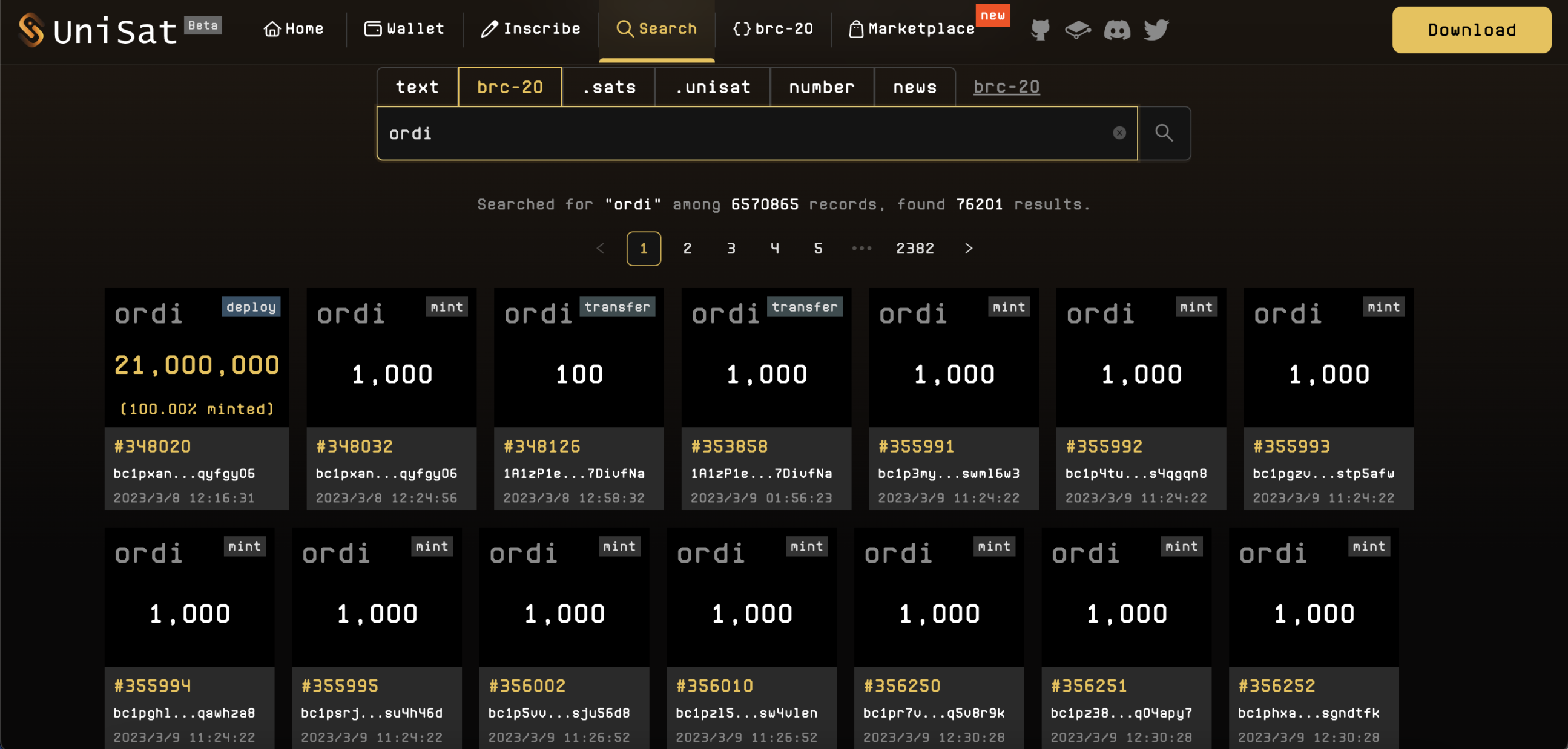
Task: Click address bc1p4tu...s4qgqn8
Action: 1136,473
